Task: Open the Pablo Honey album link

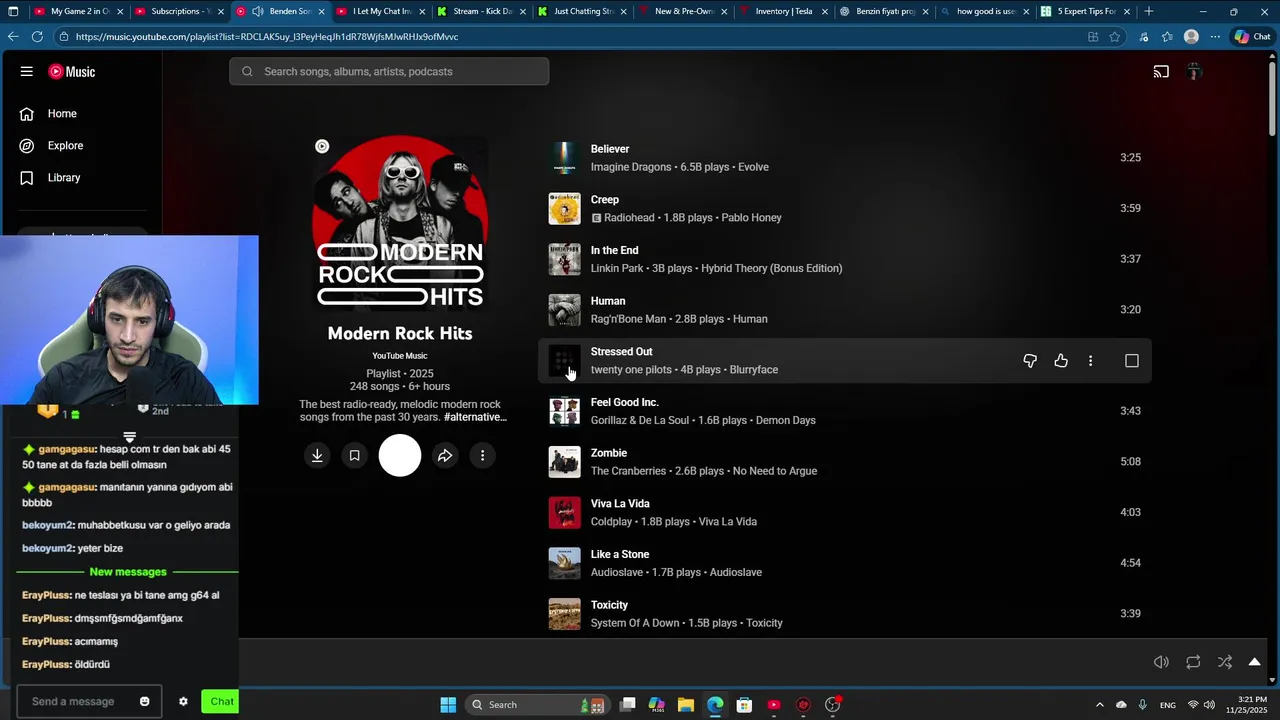Action: click(751, 218)
